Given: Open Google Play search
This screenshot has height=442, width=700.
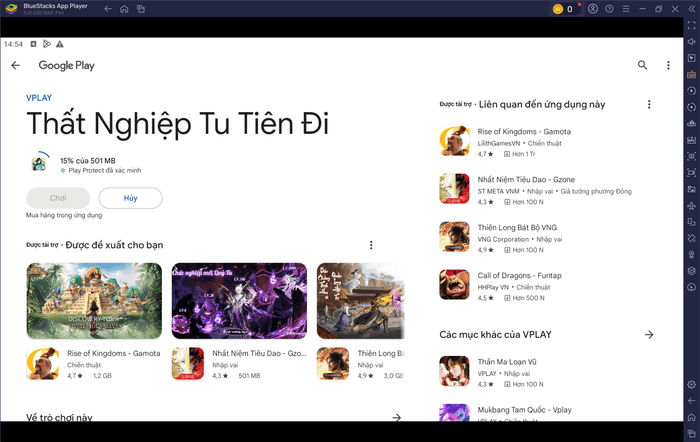Looking at the screenshot, I should (x=642, y=65).
